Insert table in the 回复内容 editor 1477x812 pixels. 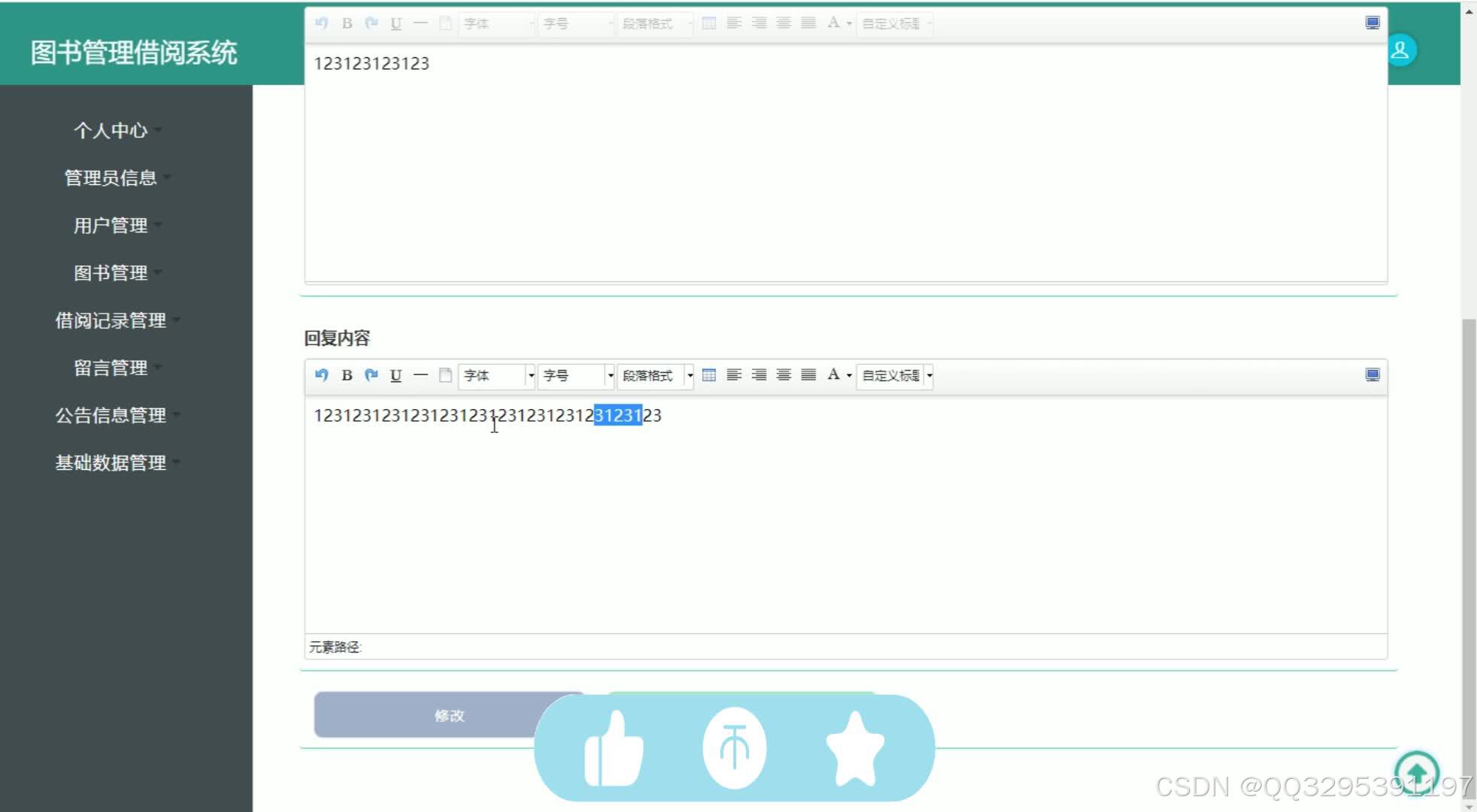coord(709,374)
